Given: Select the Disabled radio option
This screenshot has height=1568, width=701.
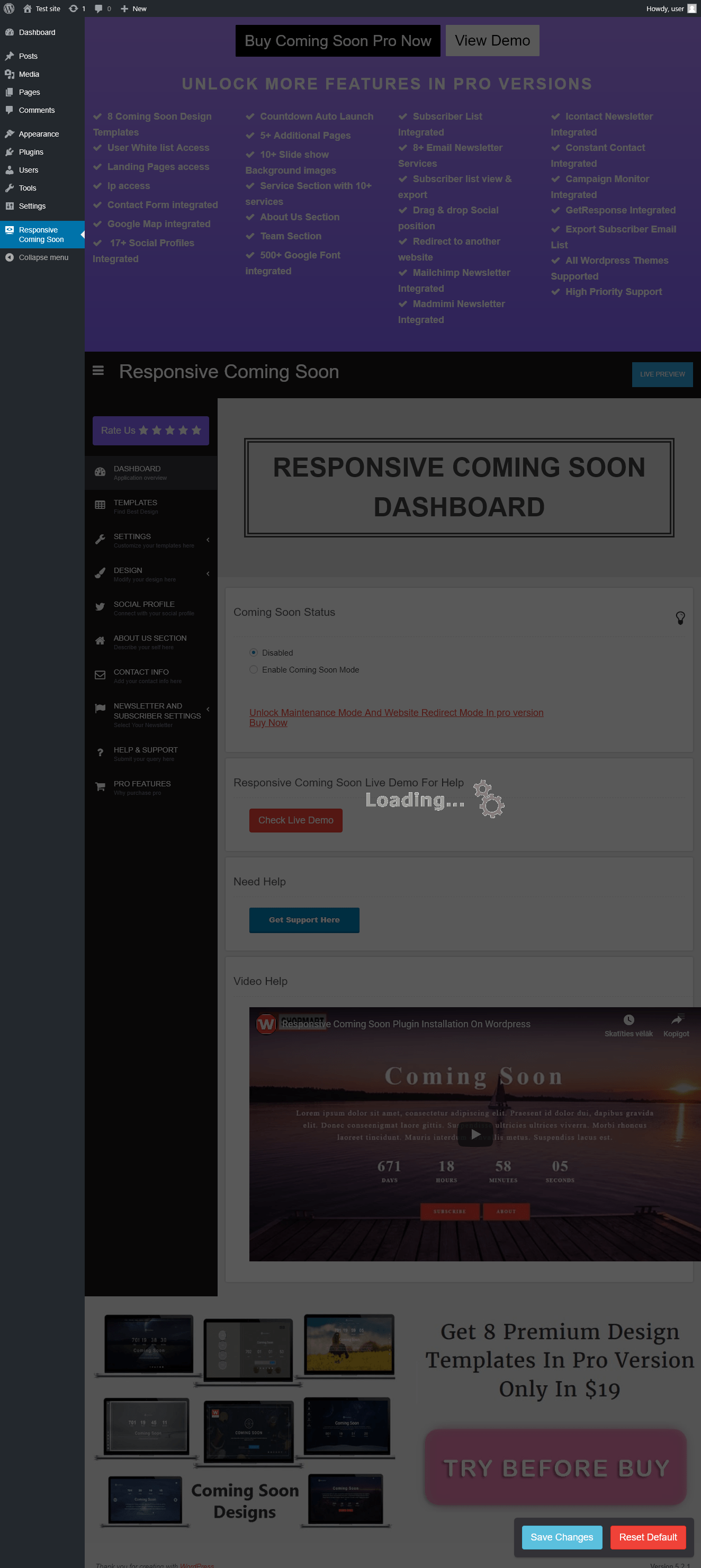Looking at the screenshot, I should [253, 652].
